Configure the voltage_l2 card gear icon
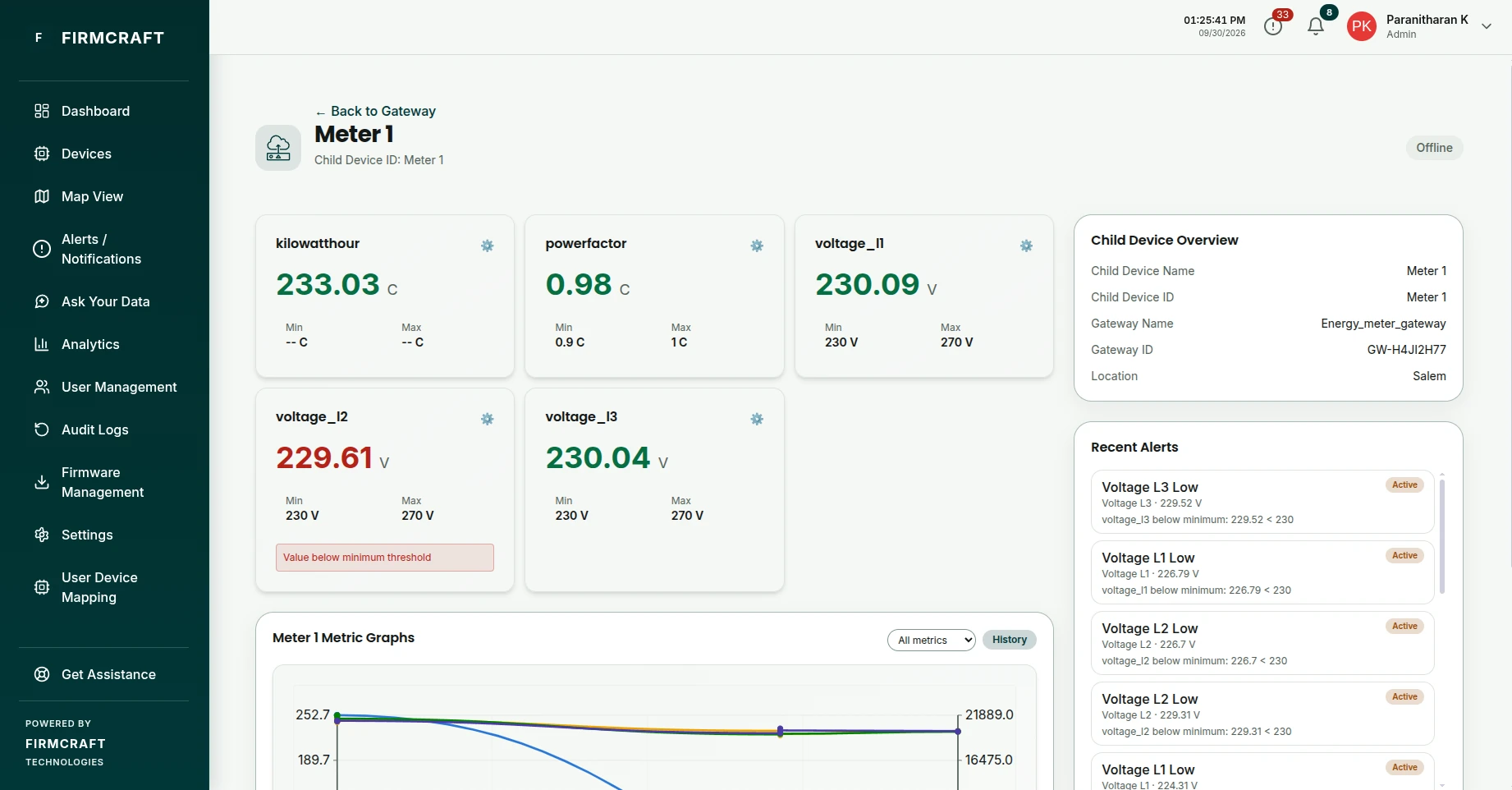The height and width of the screenshot is (790, 1512). click(x=488, y=419)
